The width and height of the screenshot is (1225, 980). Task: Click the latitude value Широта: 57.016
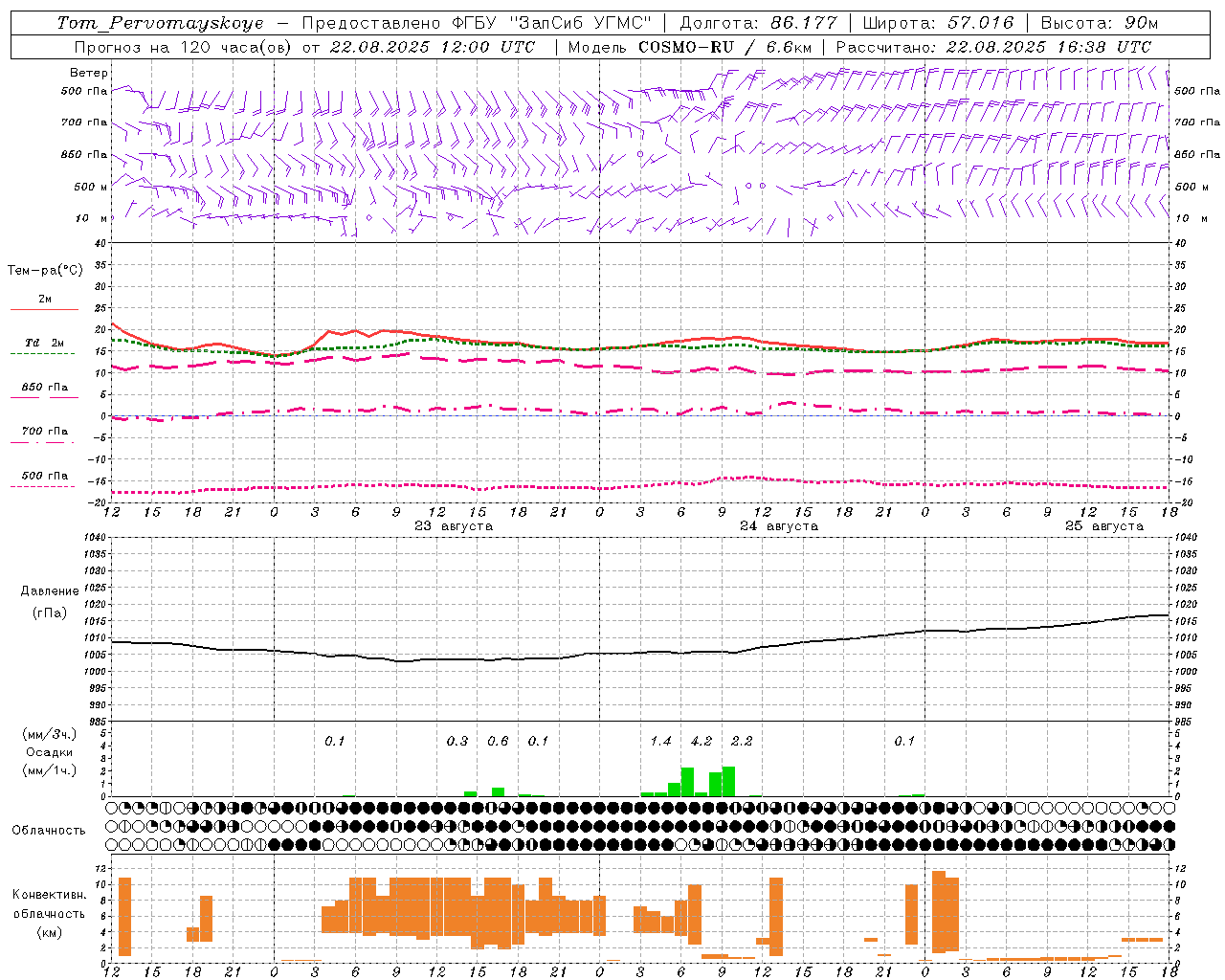(x=938, y=23)
